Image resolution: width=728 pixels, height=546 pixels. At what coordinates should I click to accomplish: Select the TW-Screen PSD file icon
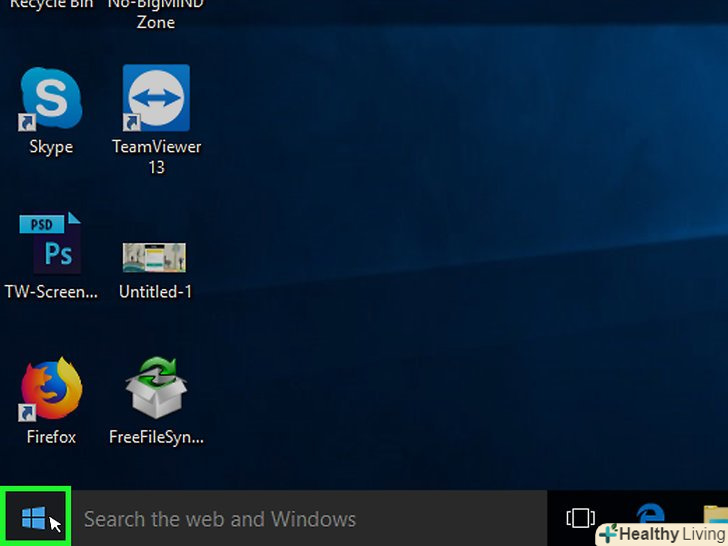coord(51,243)
